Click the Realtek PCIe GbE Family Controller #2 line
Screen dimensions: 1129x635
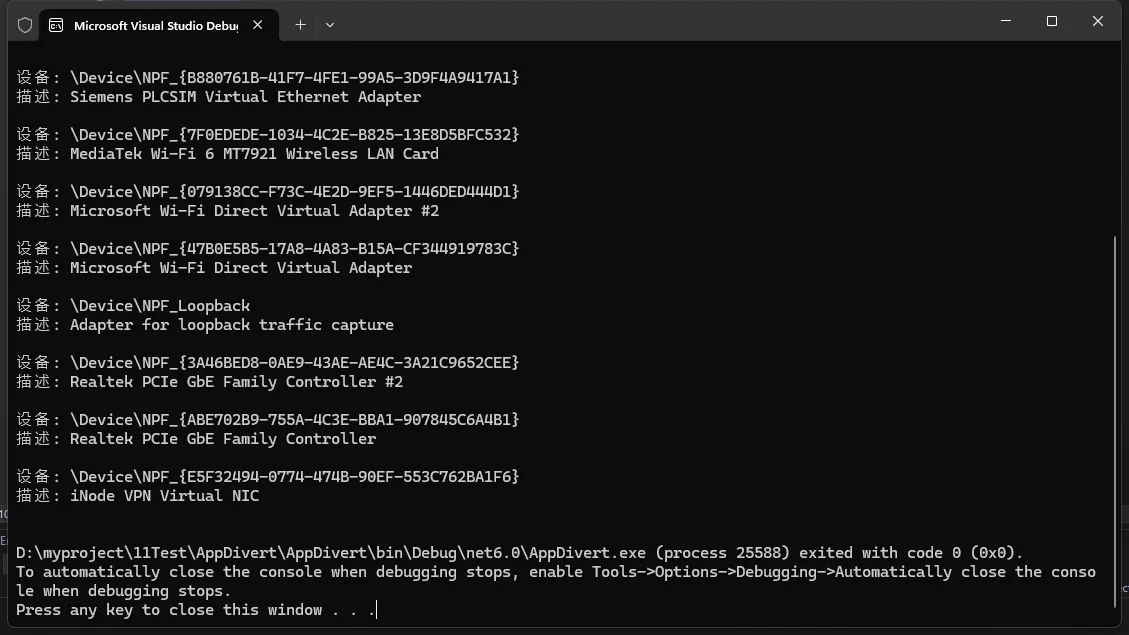pyautogui.click(x=236, y=382)
